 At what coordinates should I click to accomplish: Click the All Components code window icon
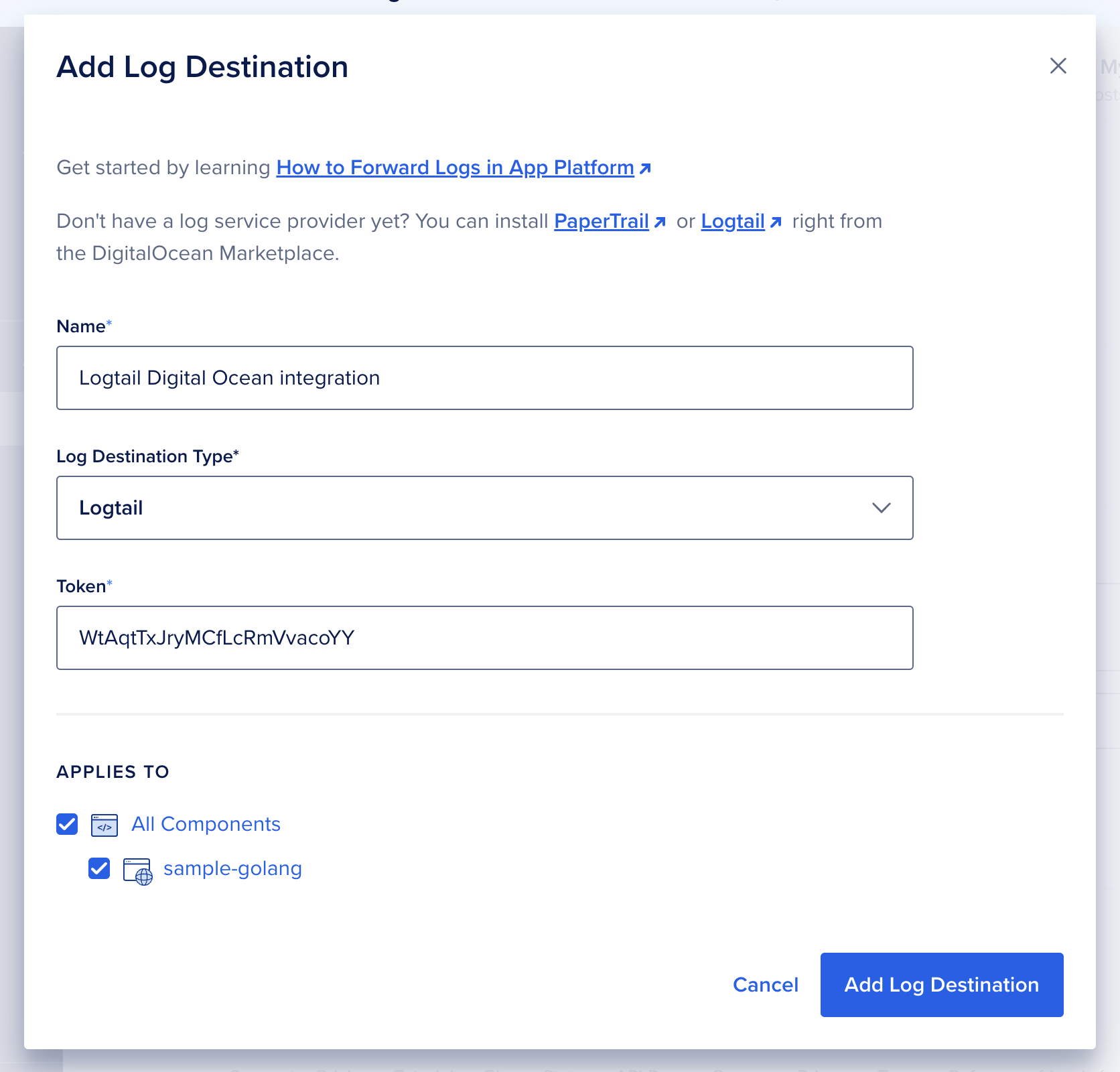pos(104,825)
